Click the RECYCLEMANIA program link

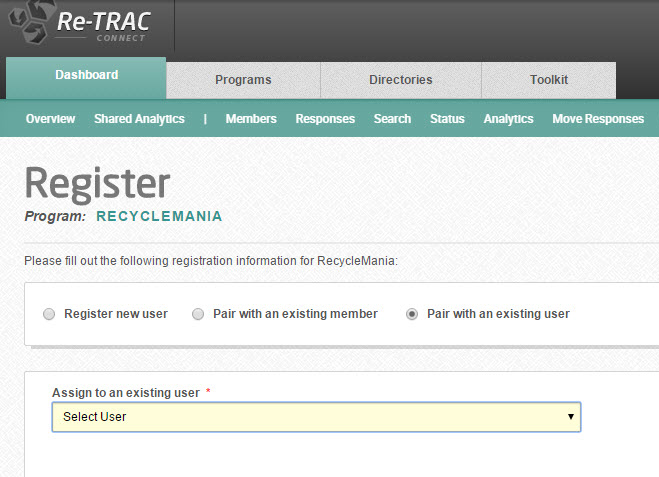159,216
